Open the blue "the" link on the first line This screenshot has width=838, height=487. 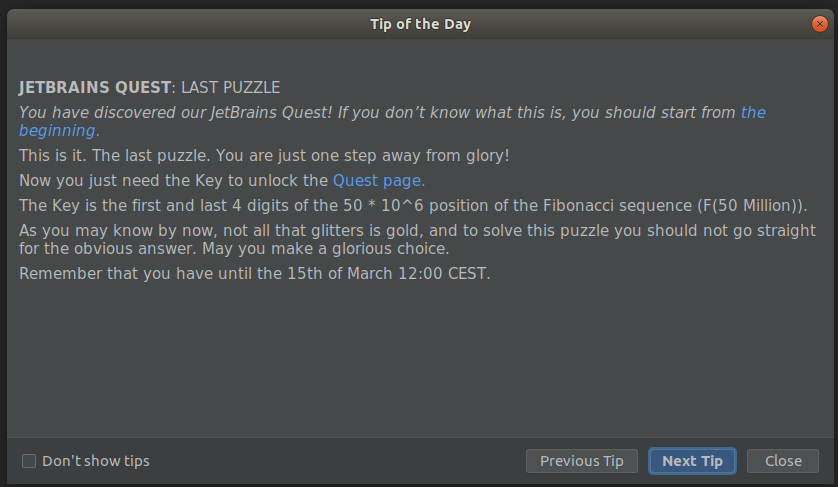753,112
